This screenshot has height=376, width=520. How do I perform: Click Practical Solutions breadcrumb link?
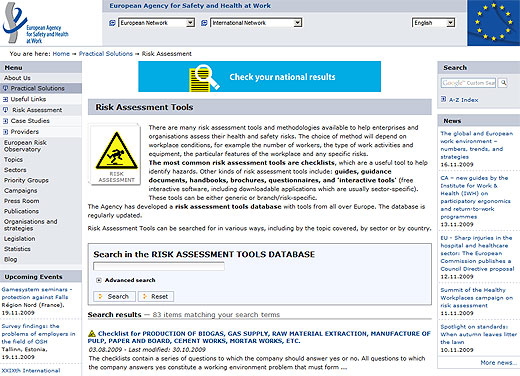(x=106, y=54)
